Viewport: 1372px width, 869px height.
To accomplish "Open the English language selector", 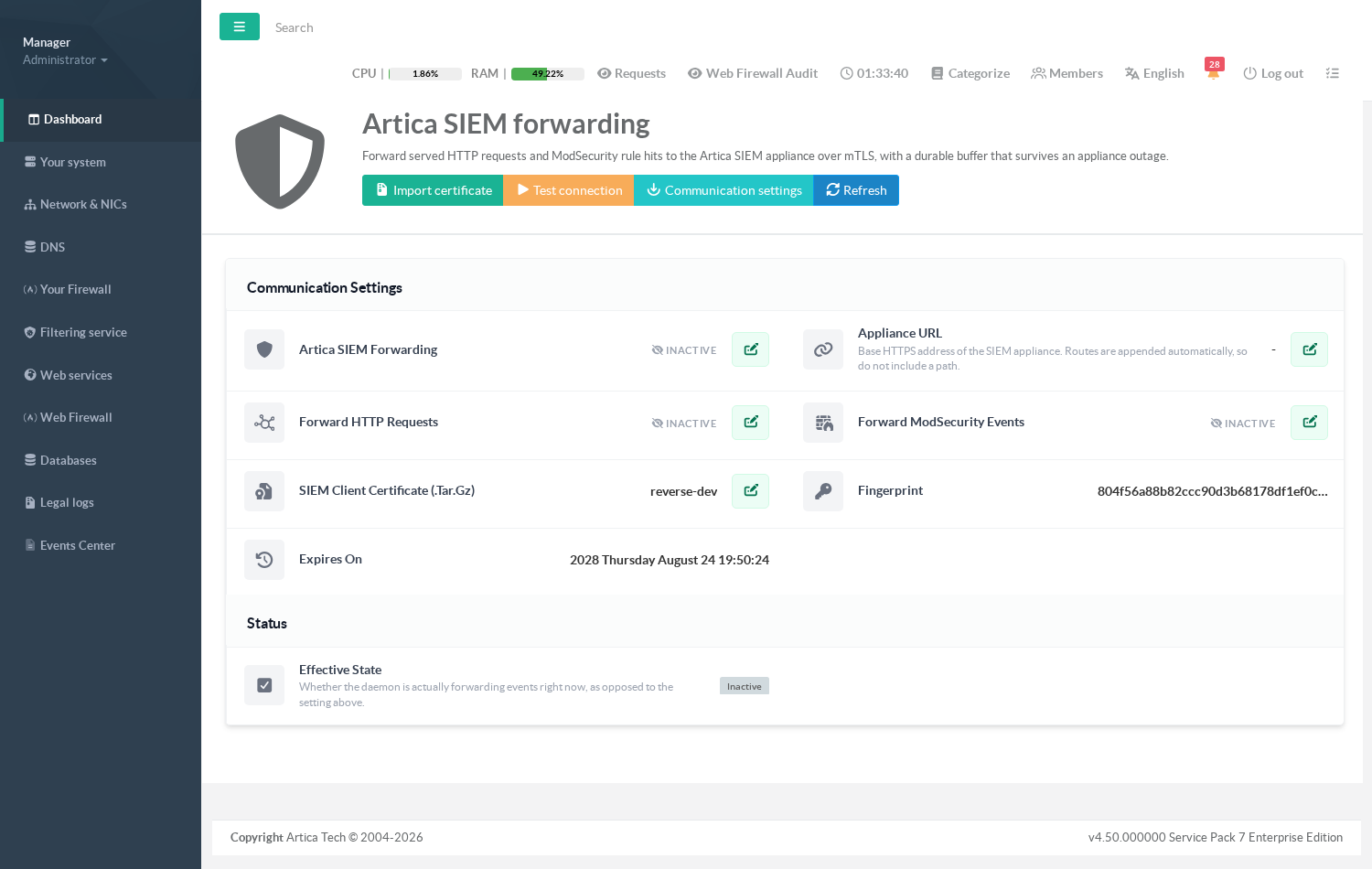I will pos(1154,73).
